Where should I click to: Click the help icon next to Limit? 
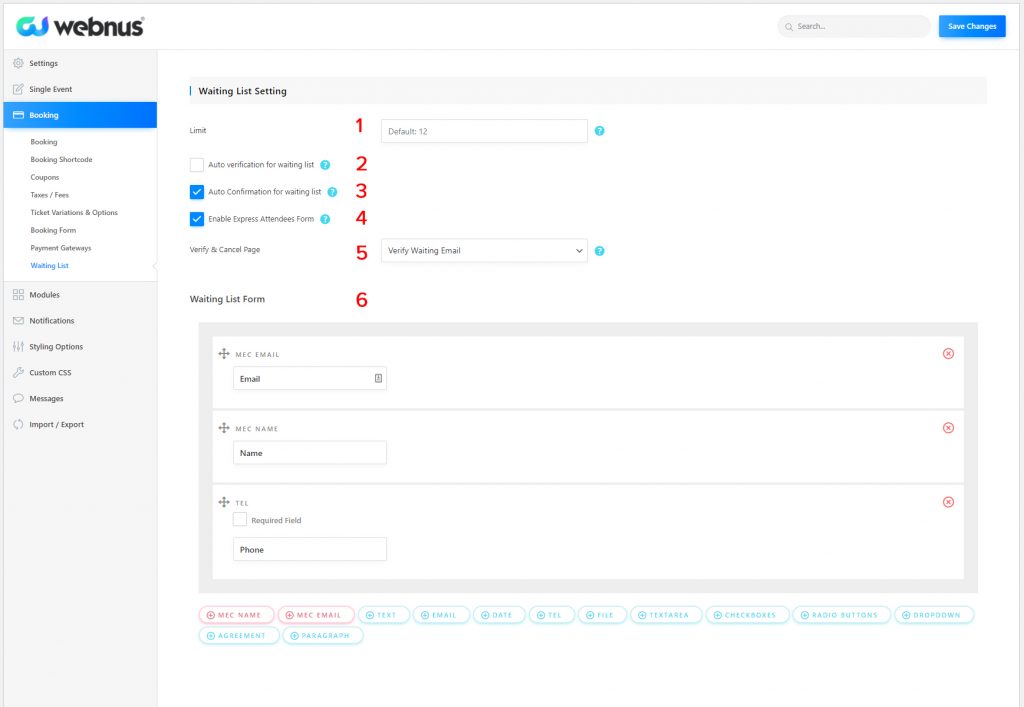coord(599,130)
